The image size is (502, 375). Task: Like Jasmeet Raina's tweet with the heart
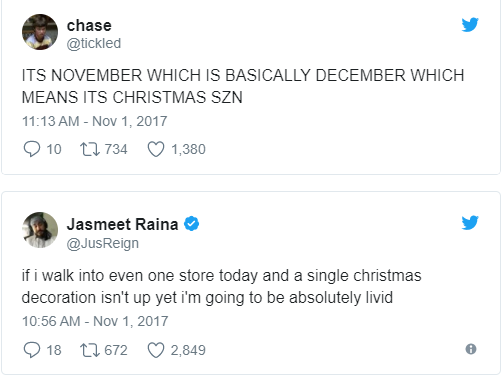pyautogui.click(x=156, y=350)
